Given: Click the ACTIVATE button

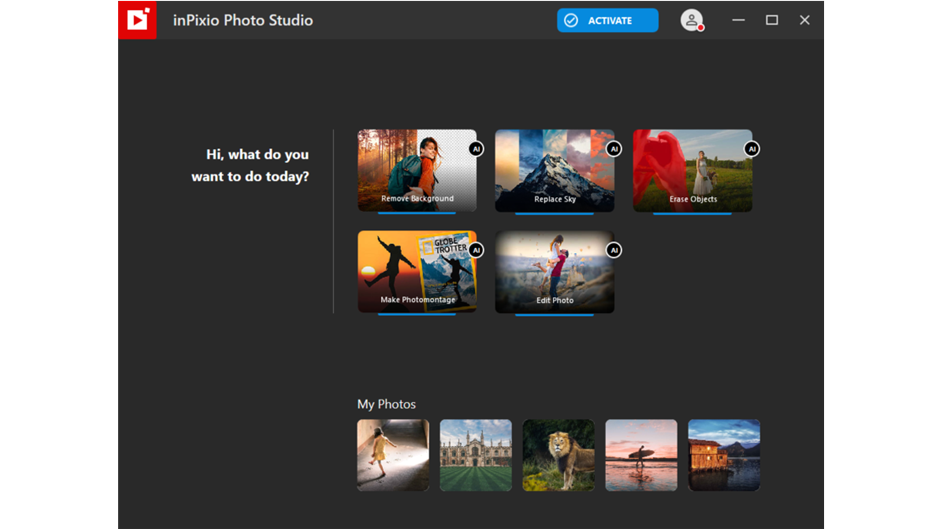Looking at the screenshot, I should (608, 20).
